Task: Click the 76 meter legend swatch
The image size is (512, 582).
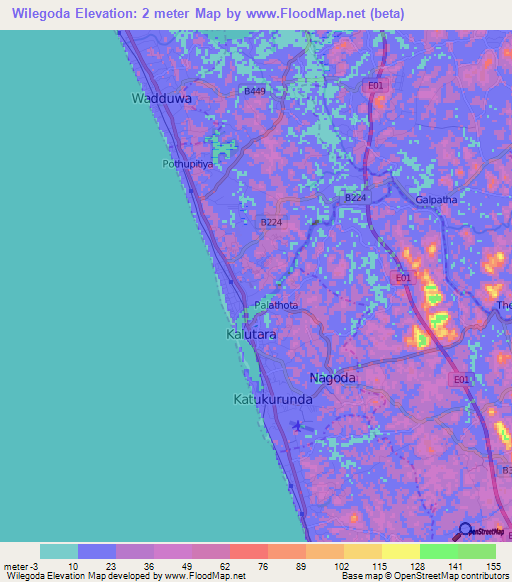Action: point(287,552)
